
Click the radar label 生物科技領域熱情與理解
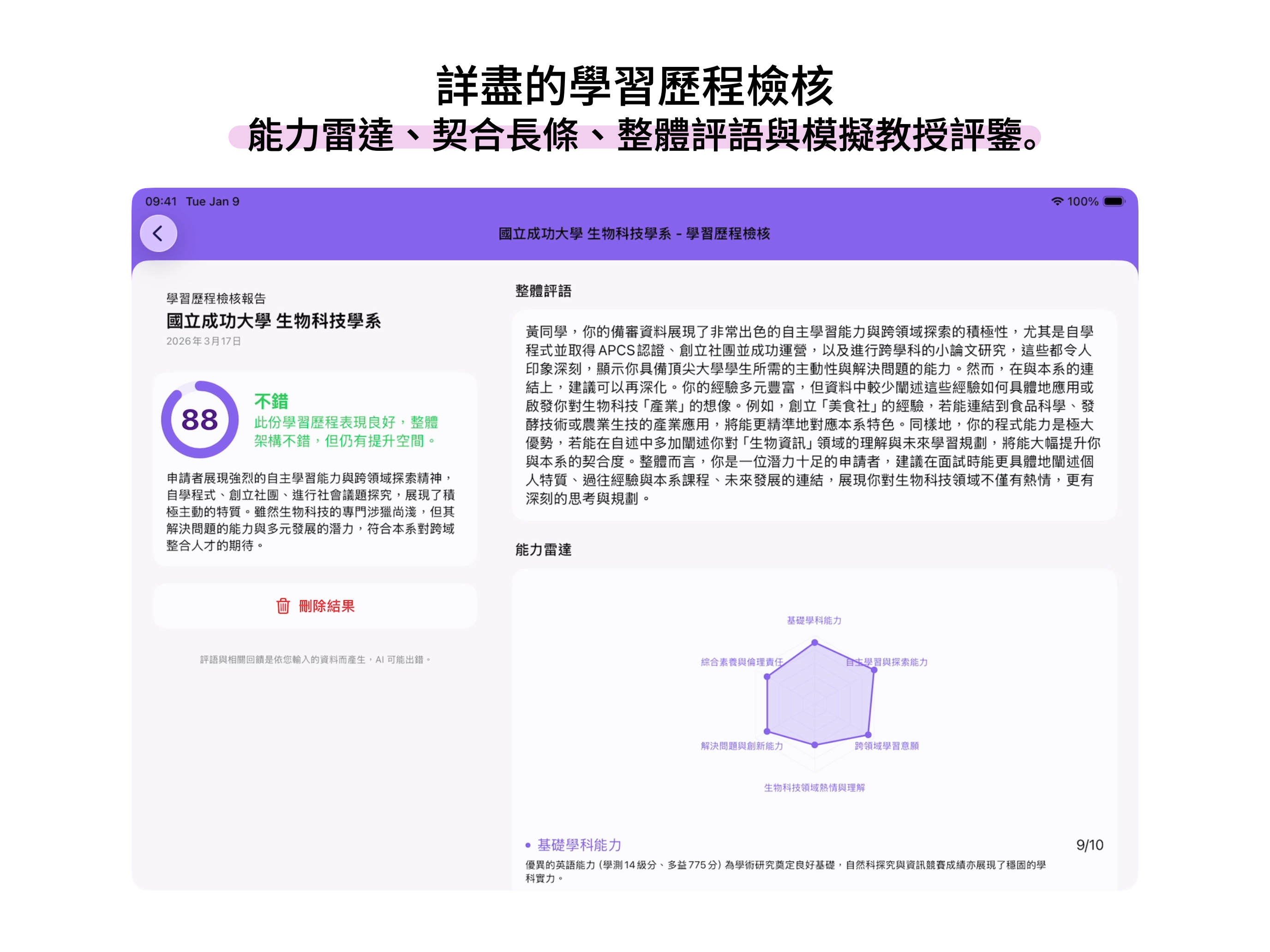coord(814,788)
